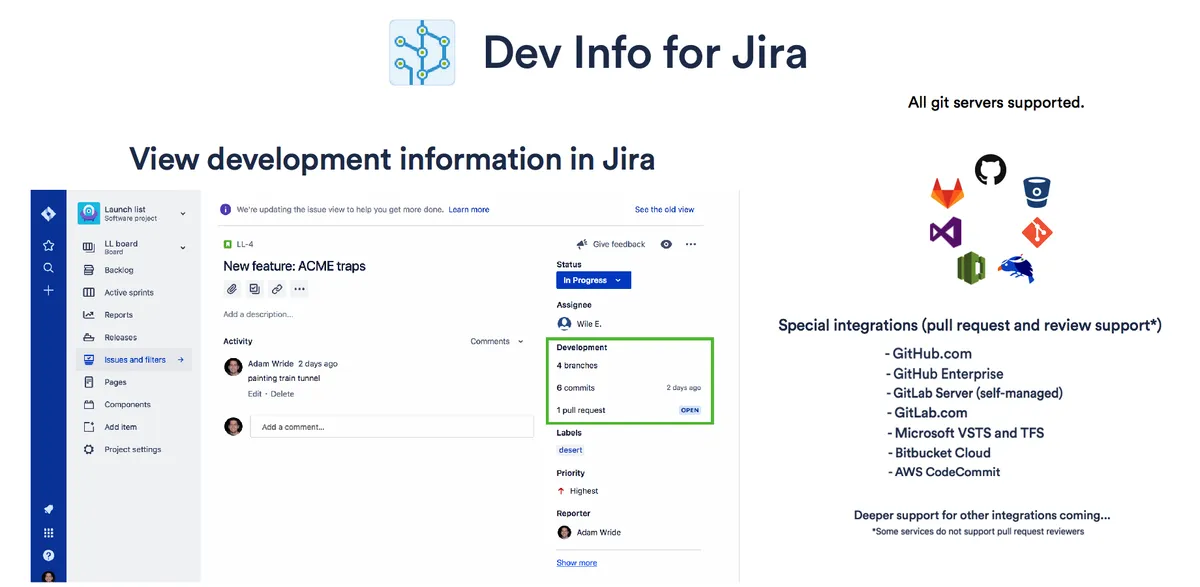Click the create subtask icon
The height and width of the screenshot is (587, 1200).
255,289
